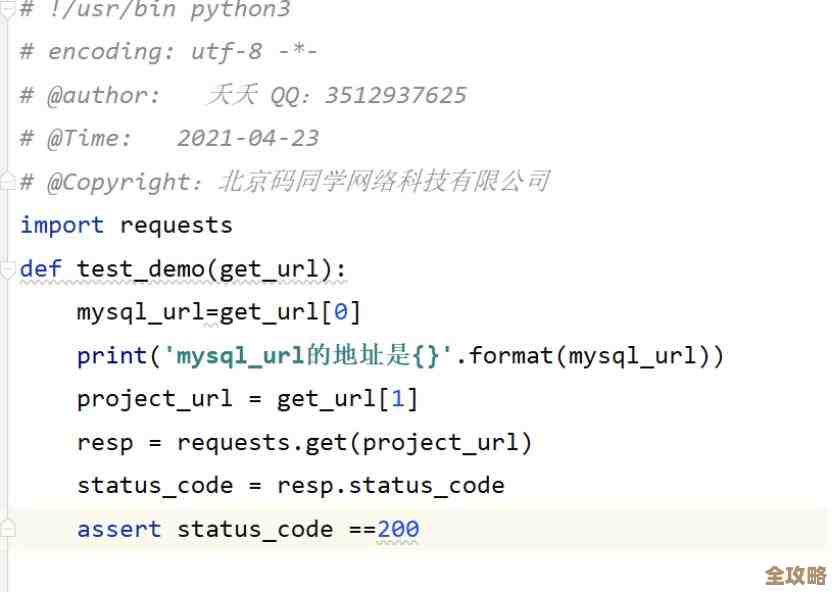Click the get_url parameter in function definition
This screenshot has width=832, height=594.
pyautogui.click(x=276, y=269)
